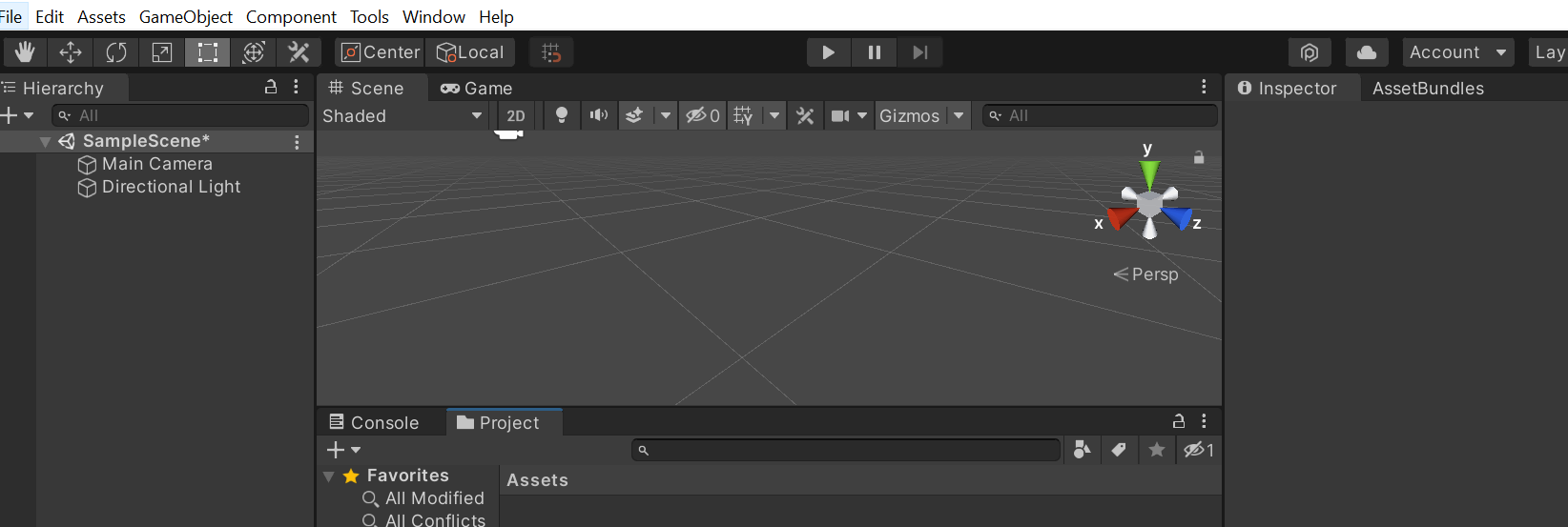Open the Account dropdown
This screenshot has width=1568, height=527.
[1458, 52]
